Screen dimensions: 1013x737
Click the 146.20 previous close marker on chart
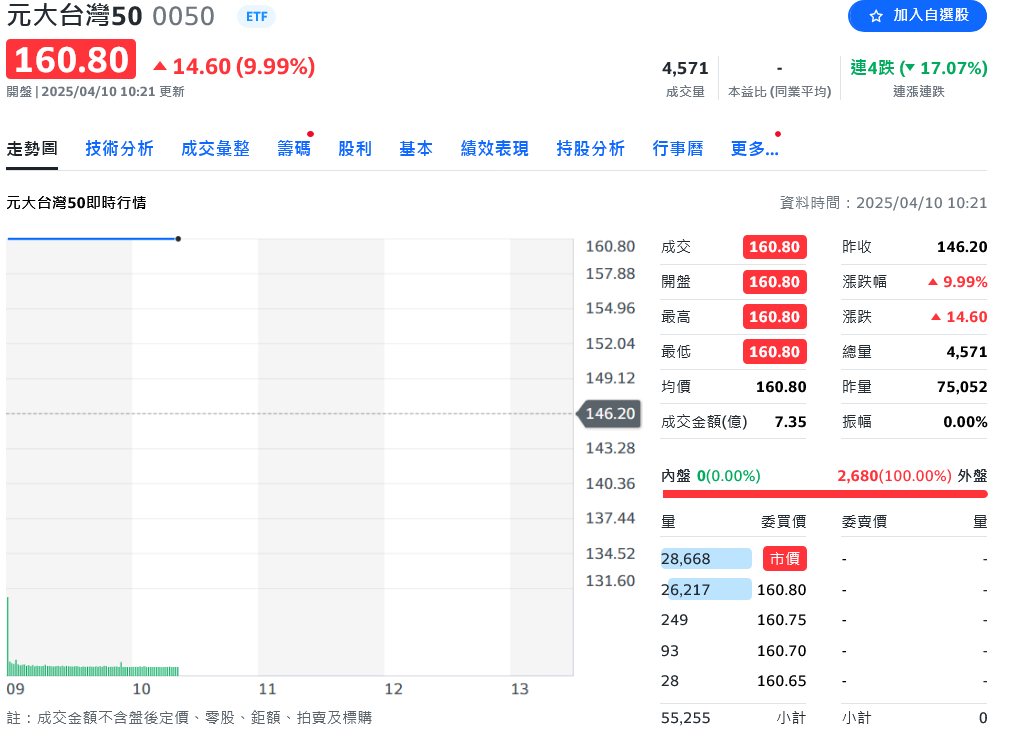click(609, 413)
